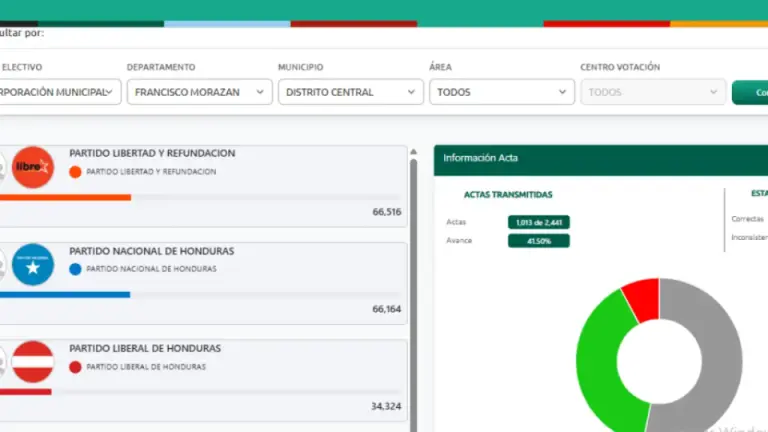
Task: Click the 'DEPARTAMENTO' field label
Action: (161, 67)
